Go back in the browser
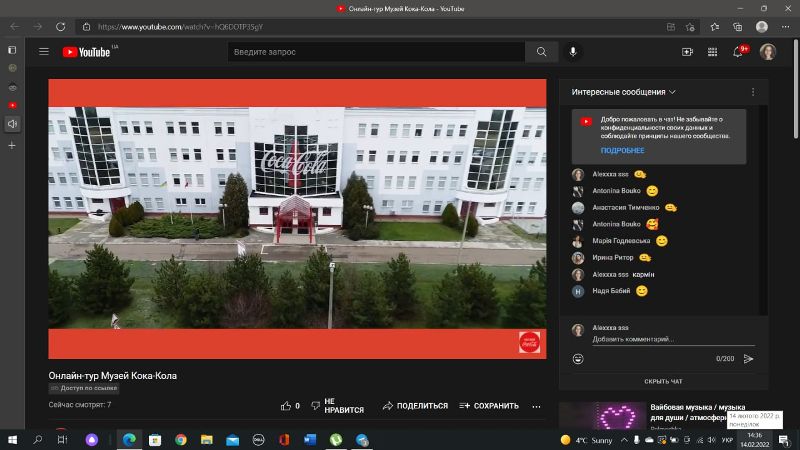Image resolution: width=800 pixels, height=450 pixels. 15,27
